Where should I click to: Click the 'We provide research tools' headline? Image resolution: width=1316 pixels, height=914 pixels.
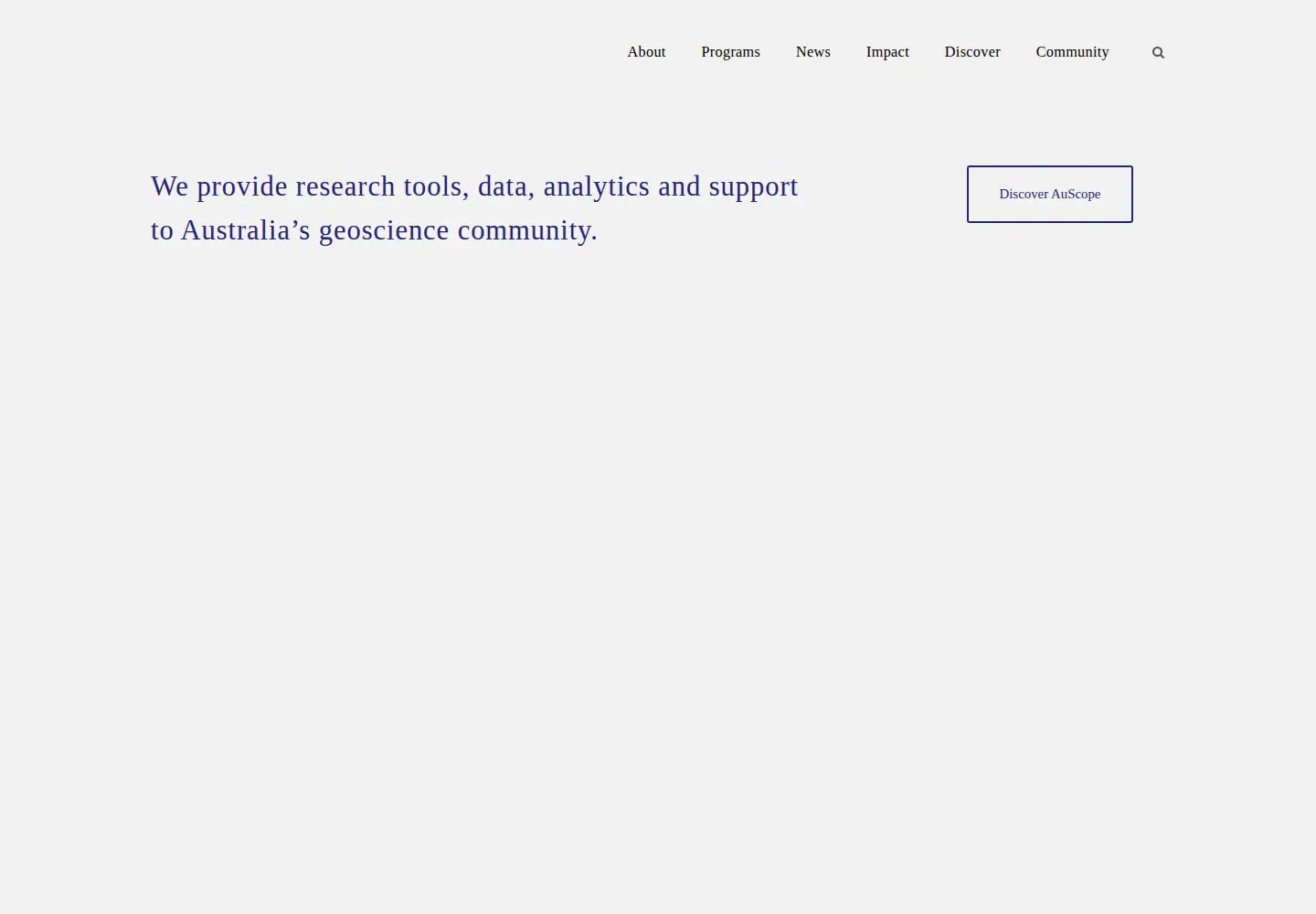coord(474,208)
